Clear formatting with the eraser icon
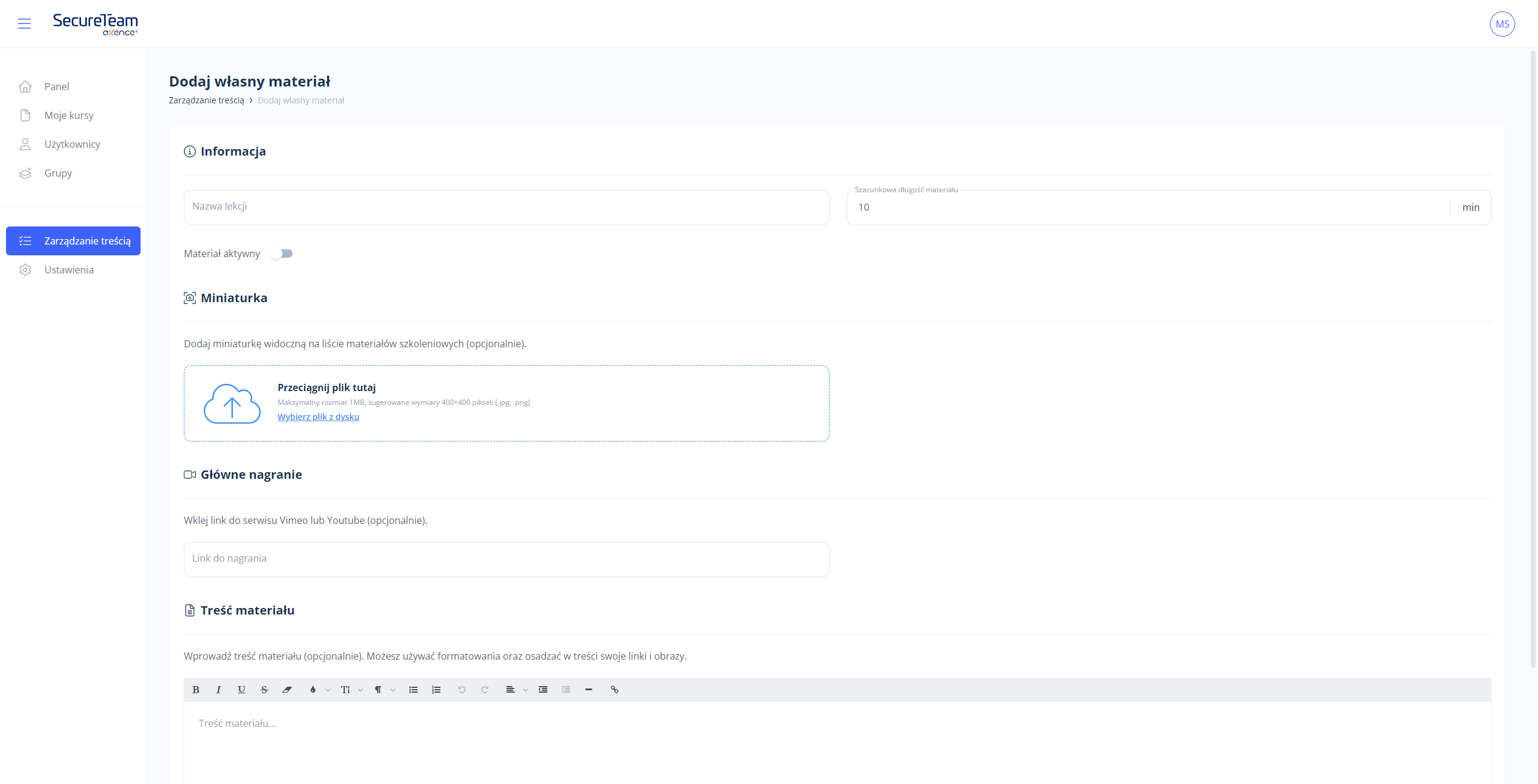The width and height of the screenshot is (1538, 784). [287, 690]
